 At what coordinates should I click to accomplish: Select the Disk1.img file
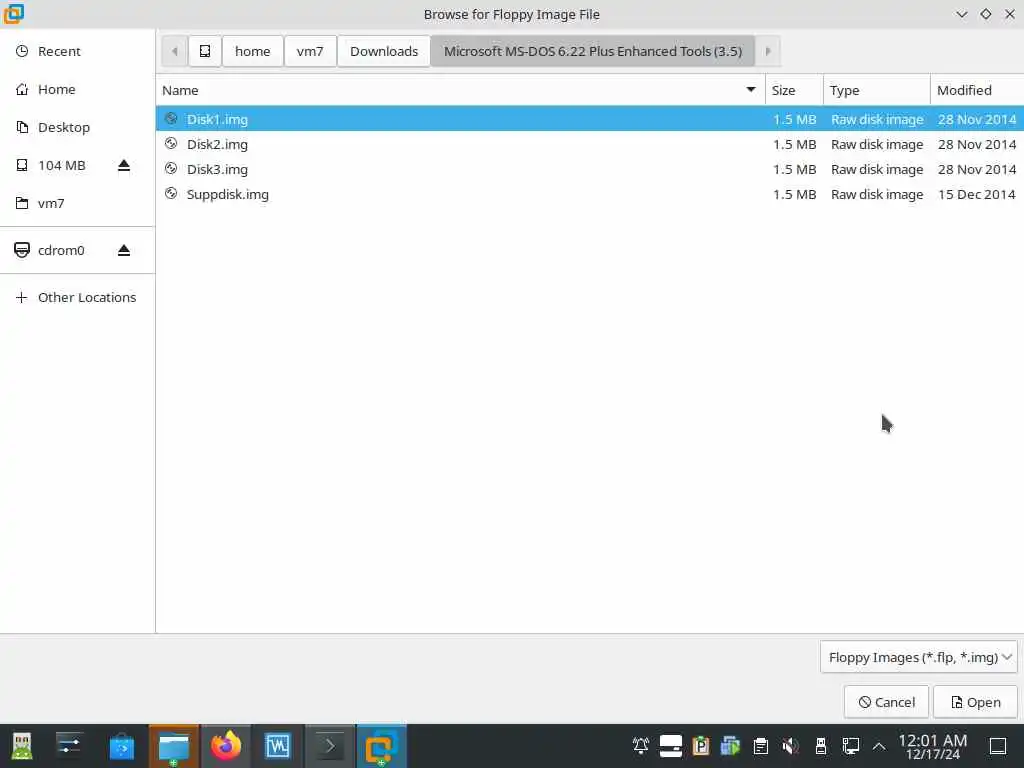point(589,119)
